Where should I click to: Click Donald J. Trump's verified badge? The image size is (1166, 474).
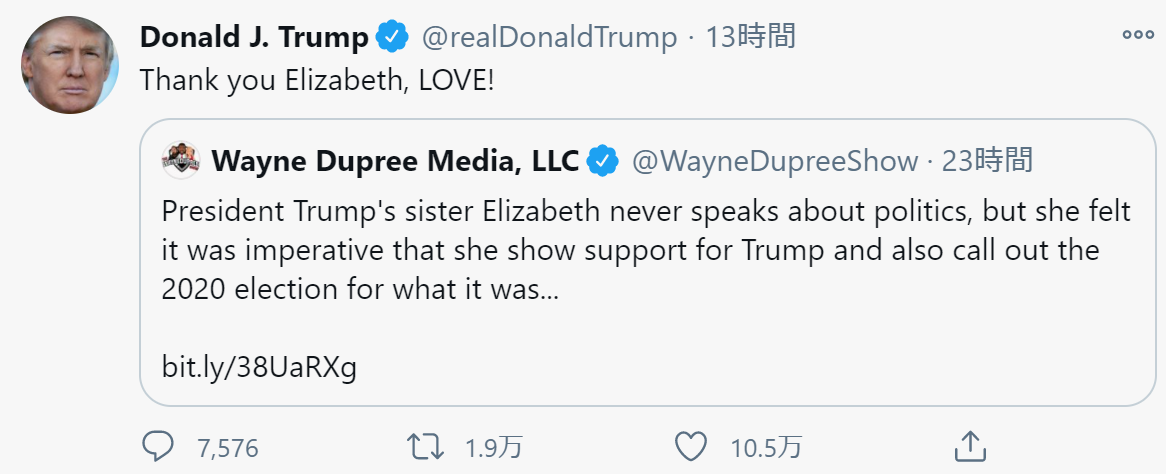[392, 38]
